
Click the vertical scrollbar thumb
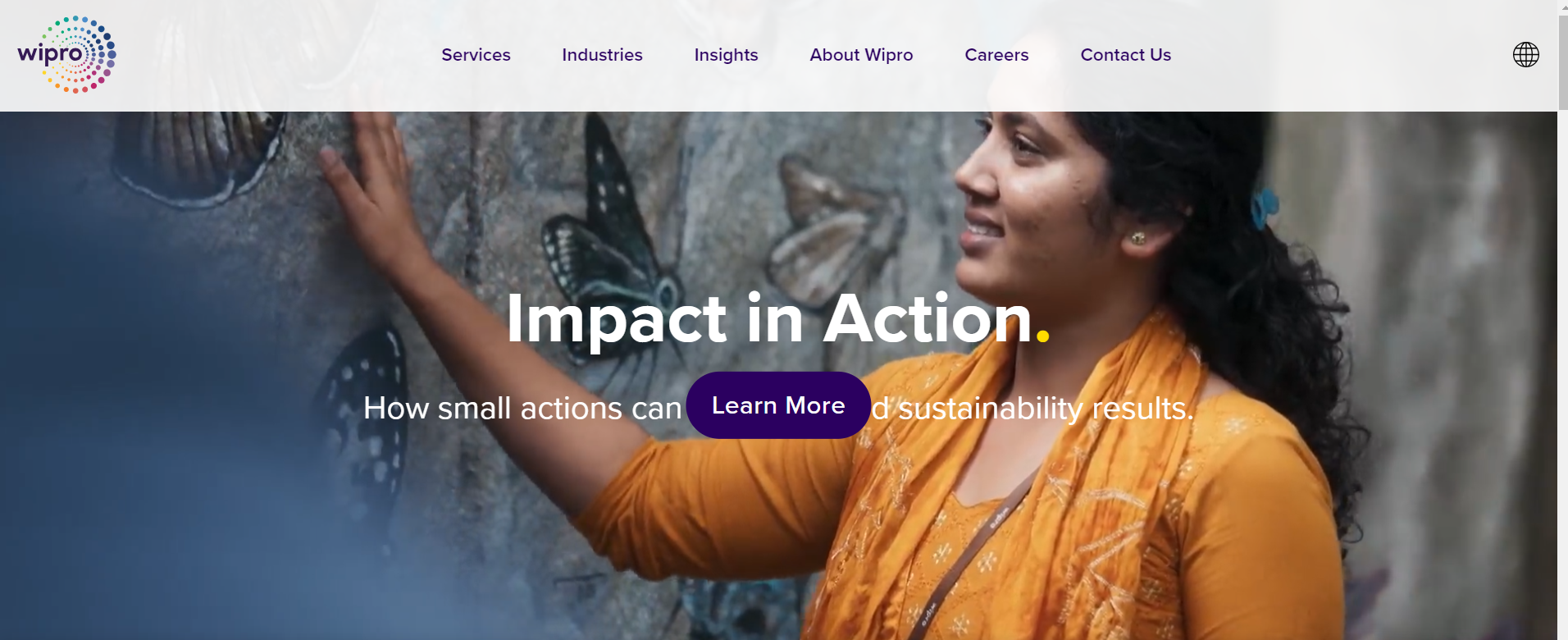1562,62
